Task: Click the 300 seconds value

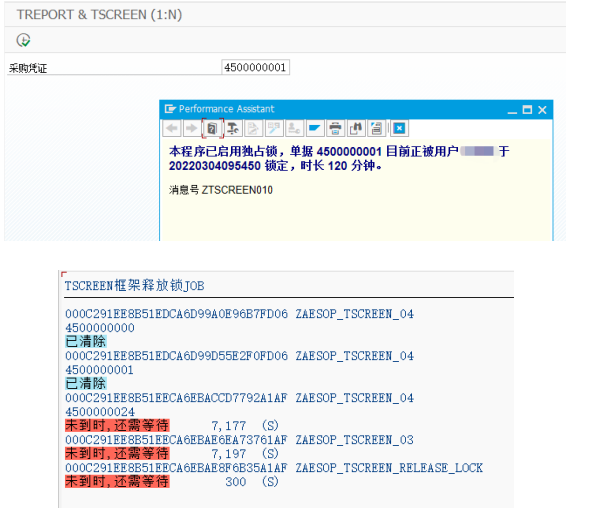Action: point(236,482)
